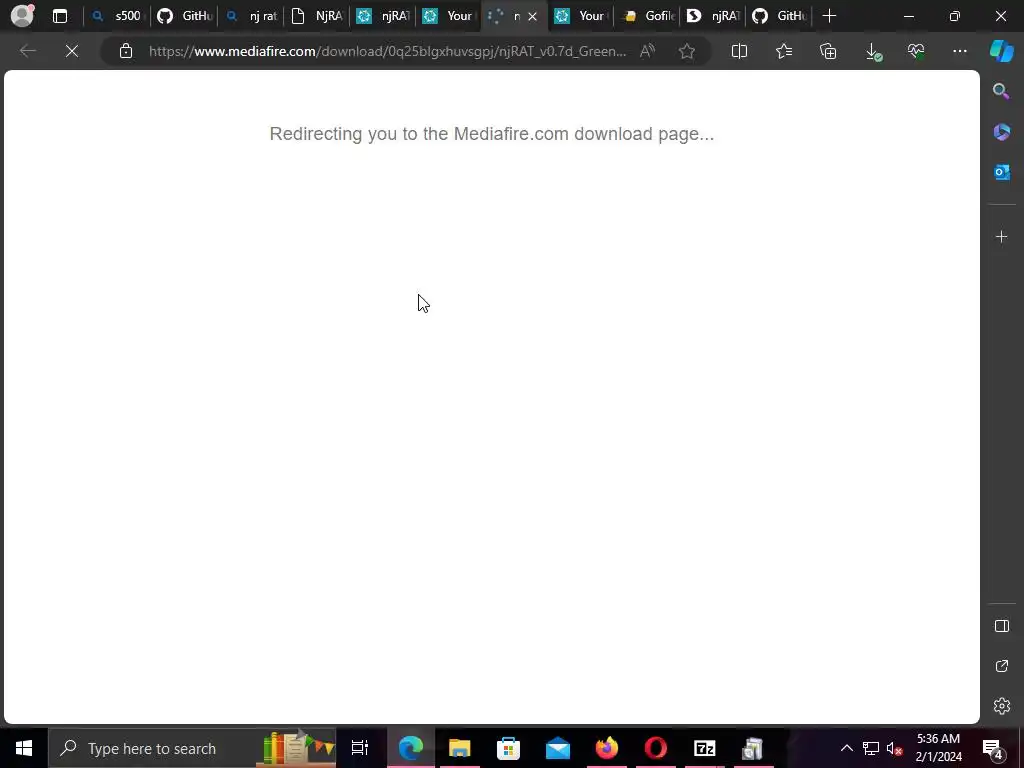
Task: Click the taskbar search box
Action: pyautogui.click(x=192, y=748)
